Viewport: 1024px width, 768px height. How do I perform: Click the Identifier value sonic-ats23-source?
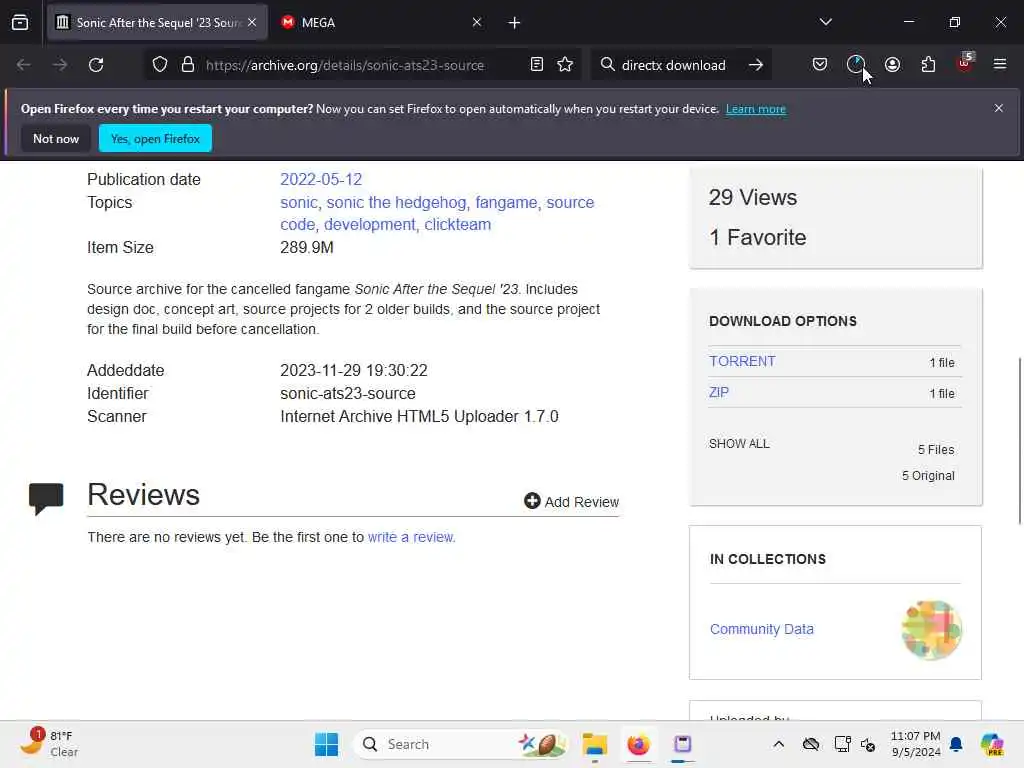[347, 394]
